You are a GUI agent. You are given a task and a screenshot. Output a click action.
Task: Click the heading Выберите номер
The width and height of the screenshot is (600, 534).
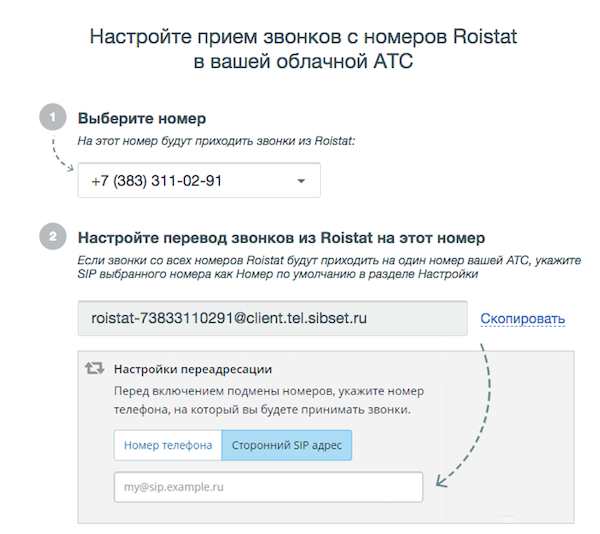click(x=142, y=118)
